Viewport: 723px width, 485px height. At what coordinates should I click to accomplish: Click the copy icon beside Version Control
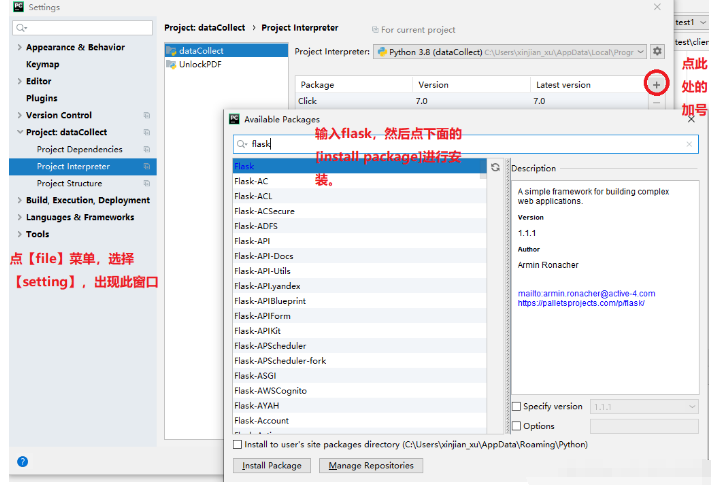(147, 115)
